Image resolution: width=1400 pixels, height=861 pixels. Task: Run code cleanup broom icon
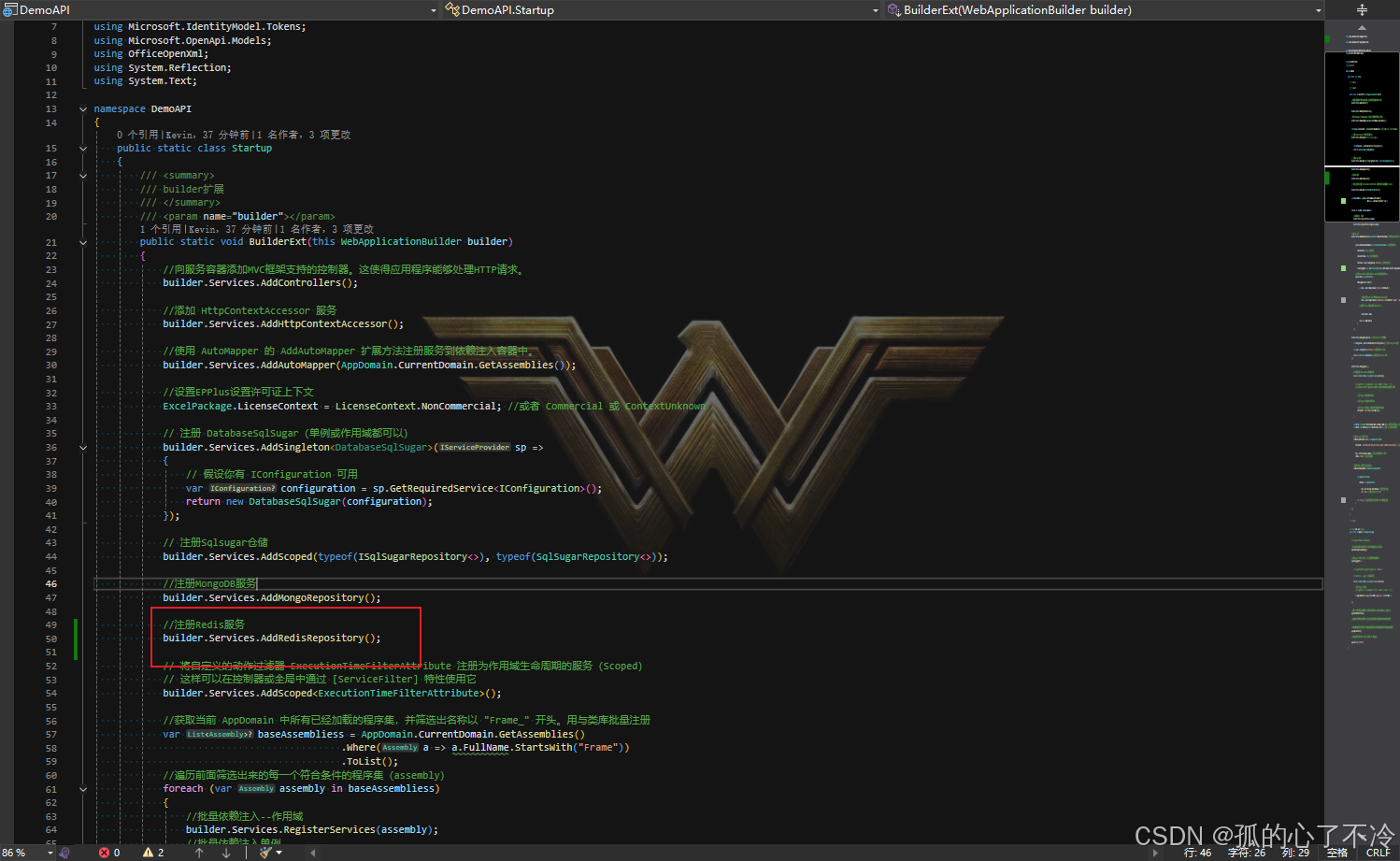tap(265, 853)
